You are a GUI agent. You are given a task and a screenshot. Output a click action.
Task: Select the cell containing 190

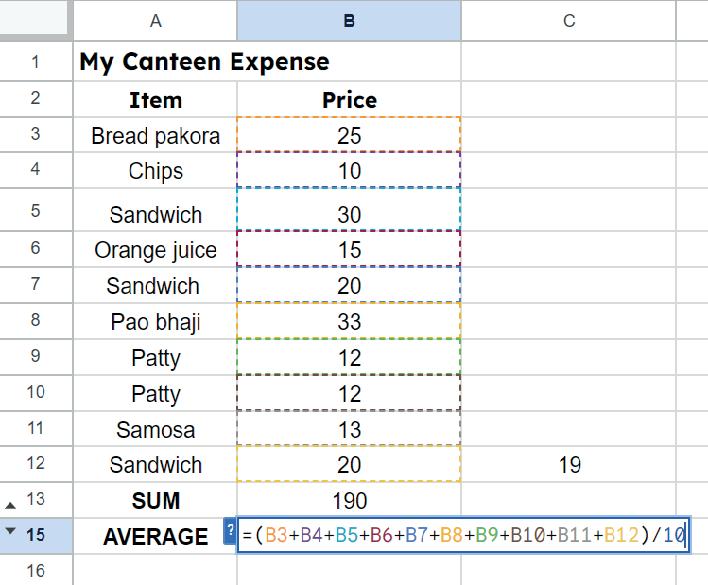pos(349,500)
